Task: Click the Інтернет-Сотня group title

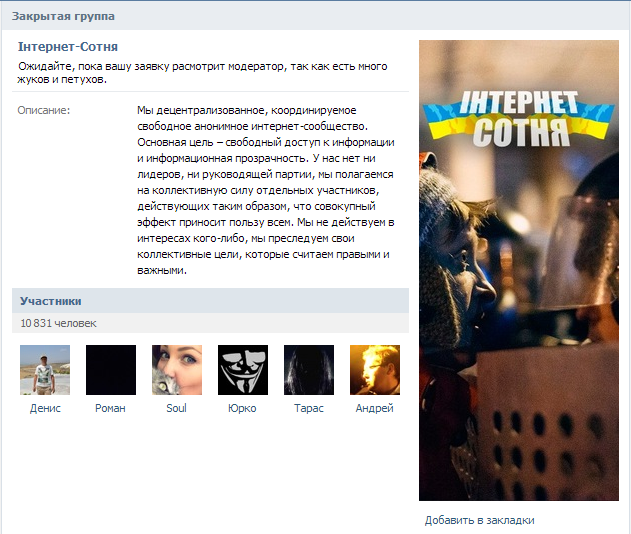Action: coord(68,47)
